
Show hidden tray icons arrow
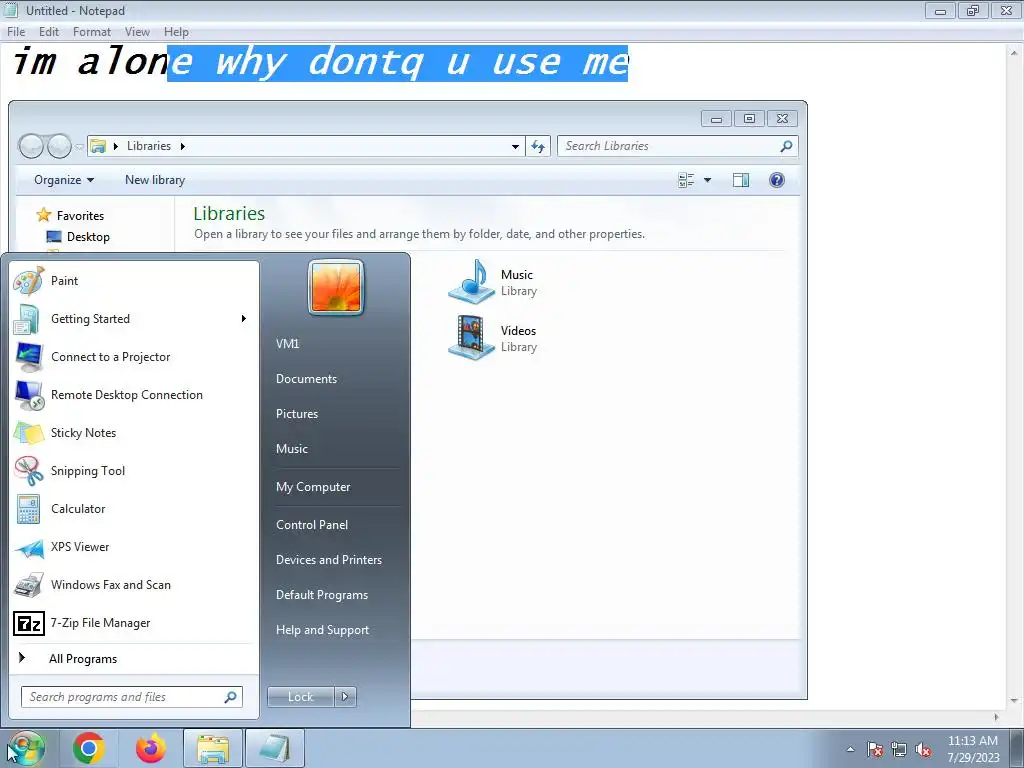(x=850, y=749)
